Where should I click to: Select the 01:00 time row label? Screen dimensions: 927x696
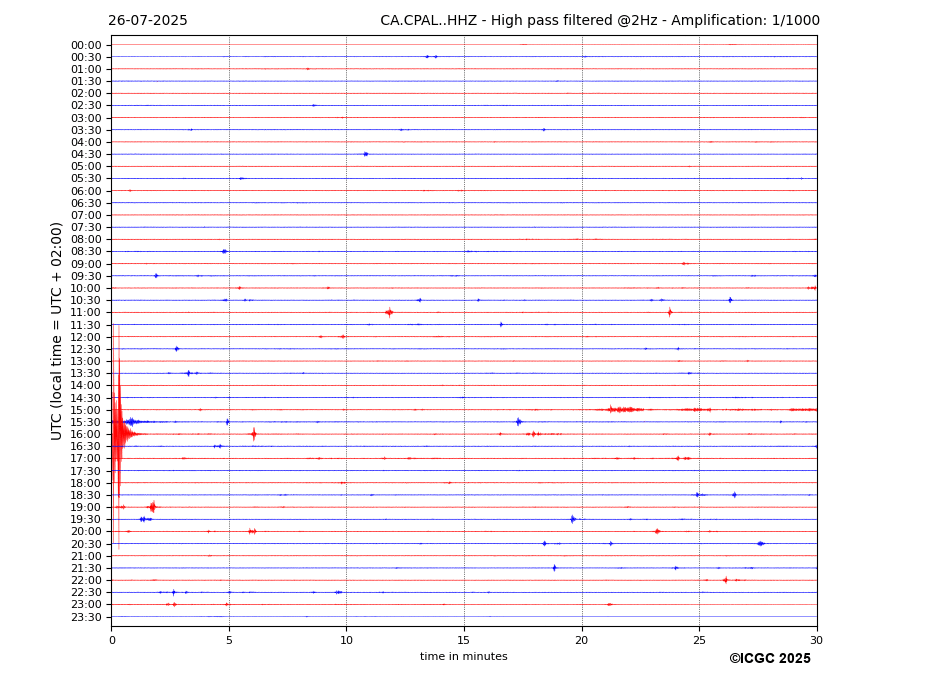(86, 70)
